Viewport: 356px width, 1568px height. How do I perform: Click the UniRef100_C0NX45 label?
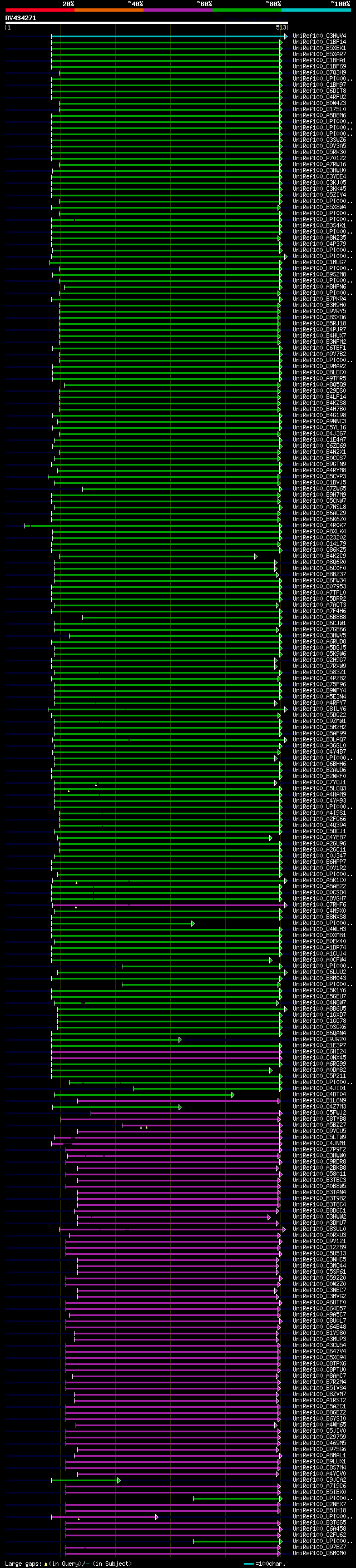pos(319,1057)
